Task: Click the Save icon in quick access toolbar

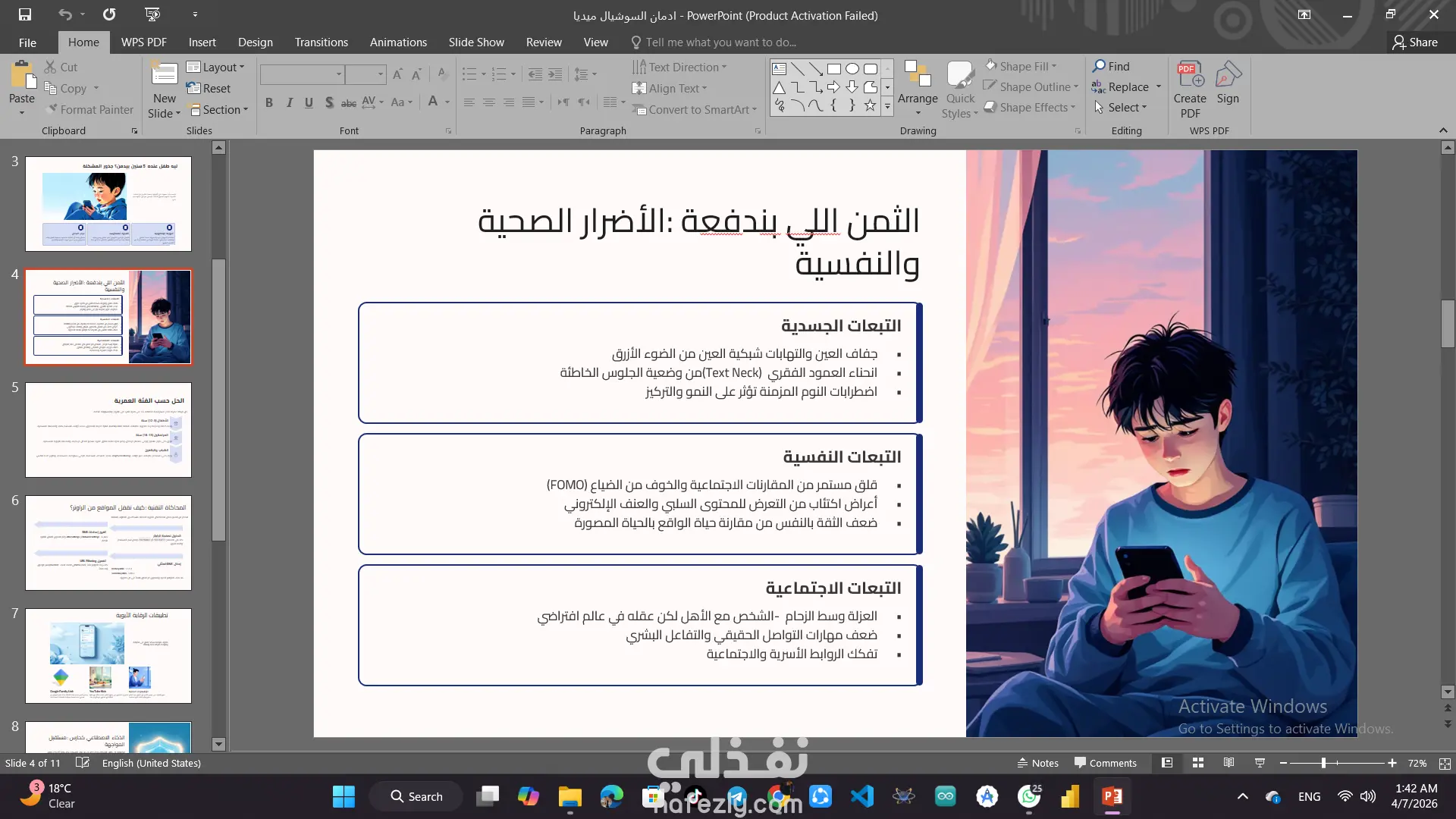Action: tap(25, 14)
